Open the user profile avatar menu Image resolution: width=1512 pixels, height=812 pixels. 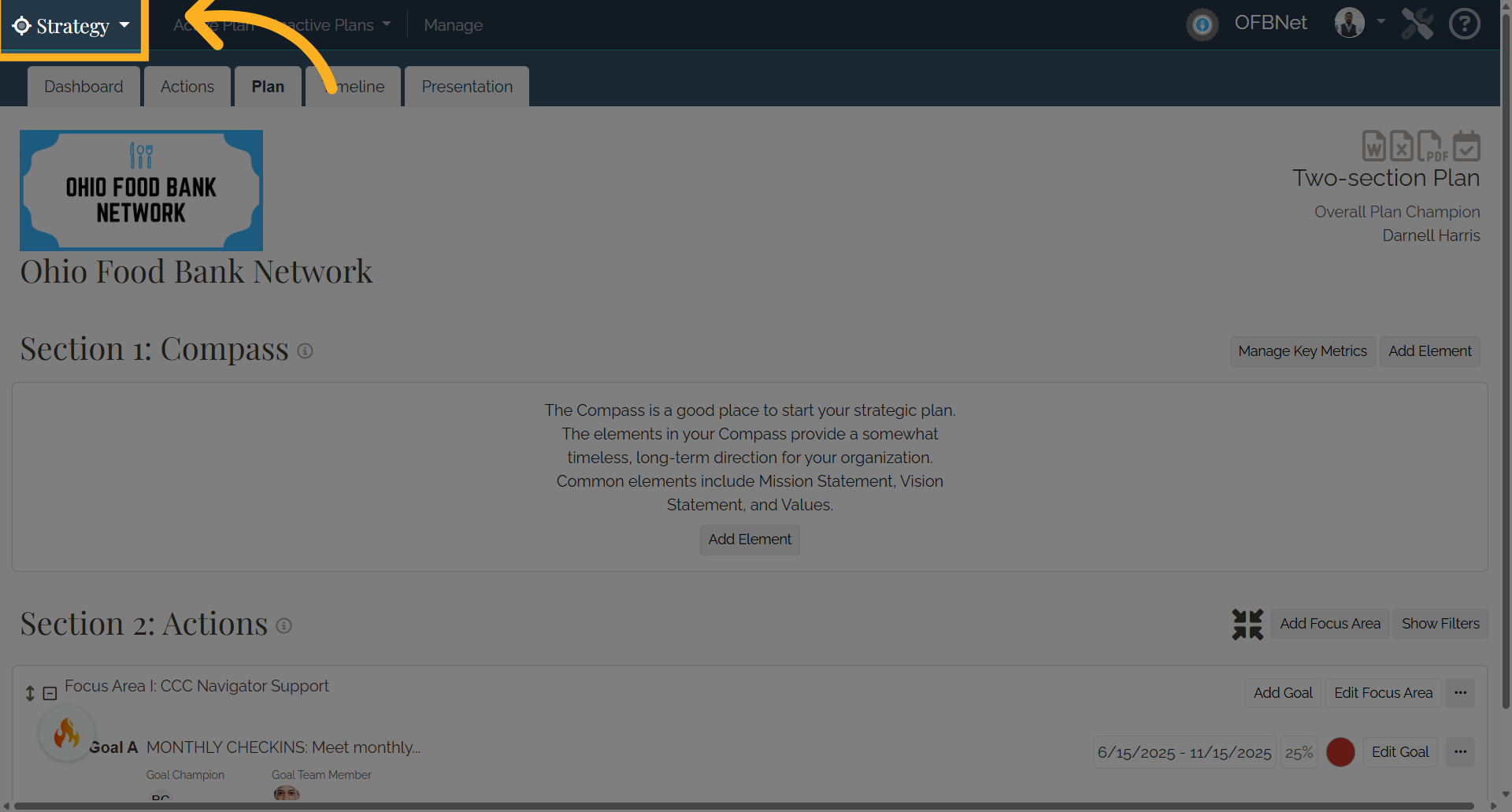pyautogui.click(x=1349, y=23)
